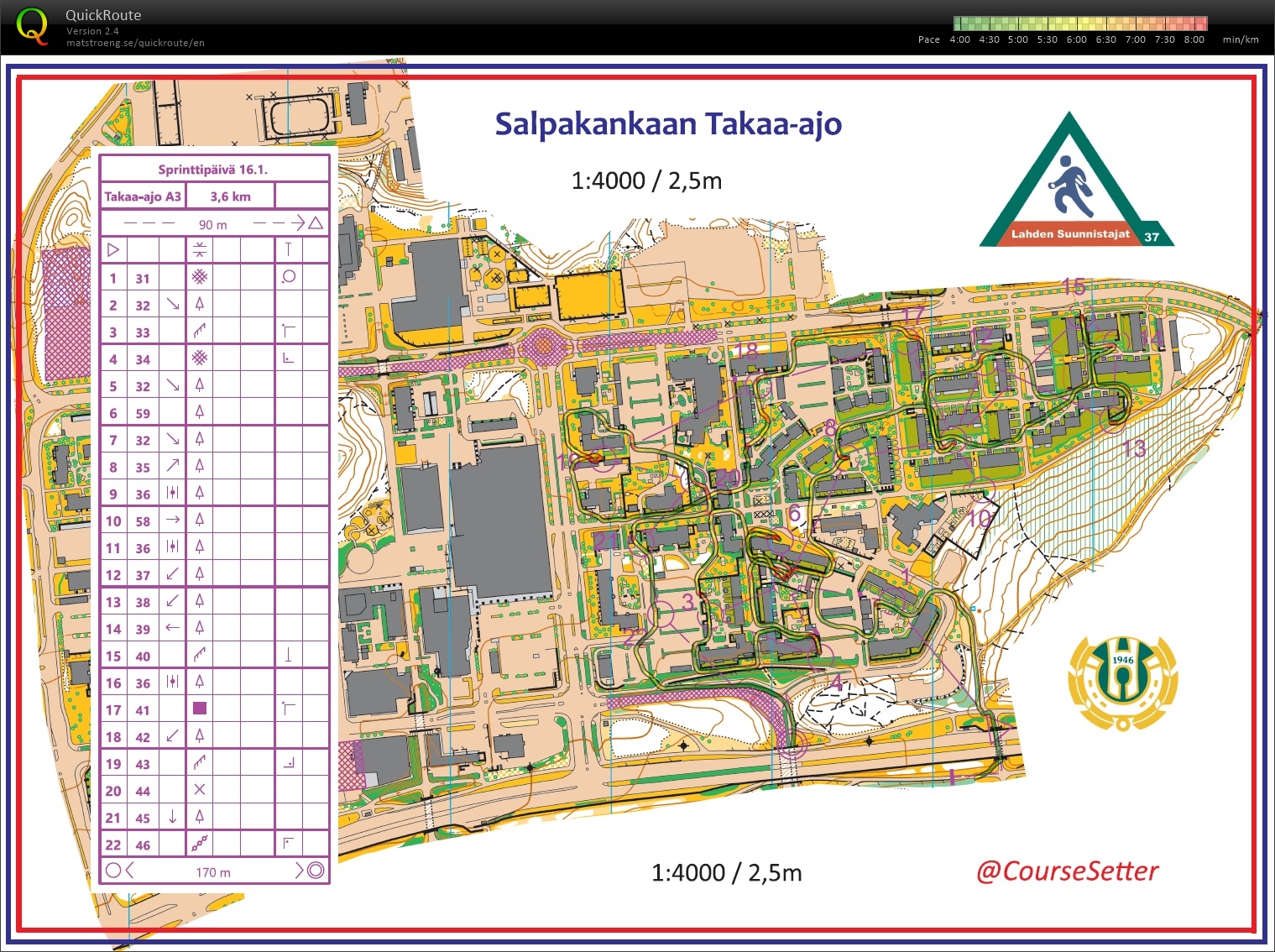Click control code 37 in row 12
Image resolution: width=1275 pixels, height=952 pixels.
coord(143,575)
